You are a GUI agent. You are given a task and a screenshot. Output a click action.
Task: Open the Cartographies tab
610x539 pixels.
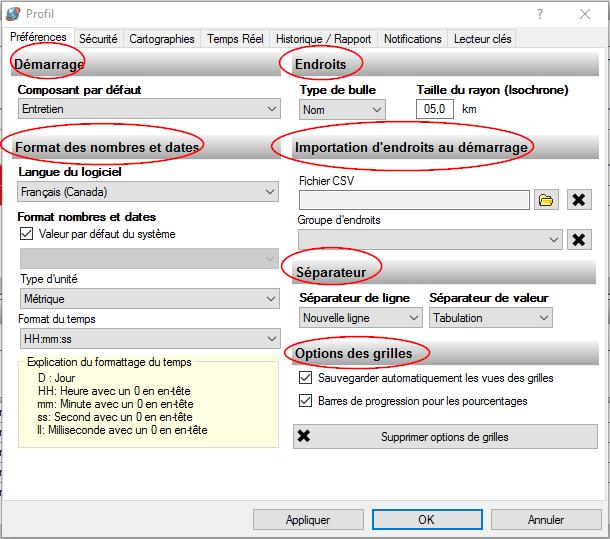click(x=162, y=39)
